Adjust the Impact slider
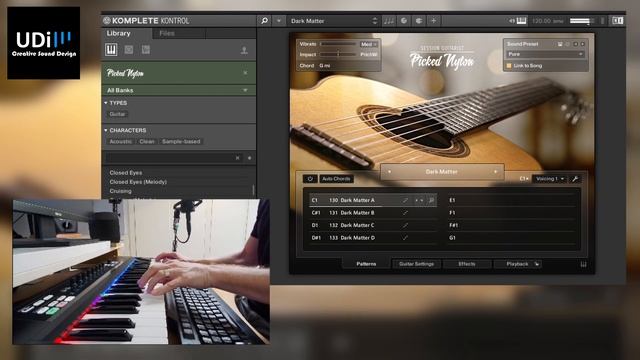The width and height of the screenshot is (640, 360). coord(338,54)
